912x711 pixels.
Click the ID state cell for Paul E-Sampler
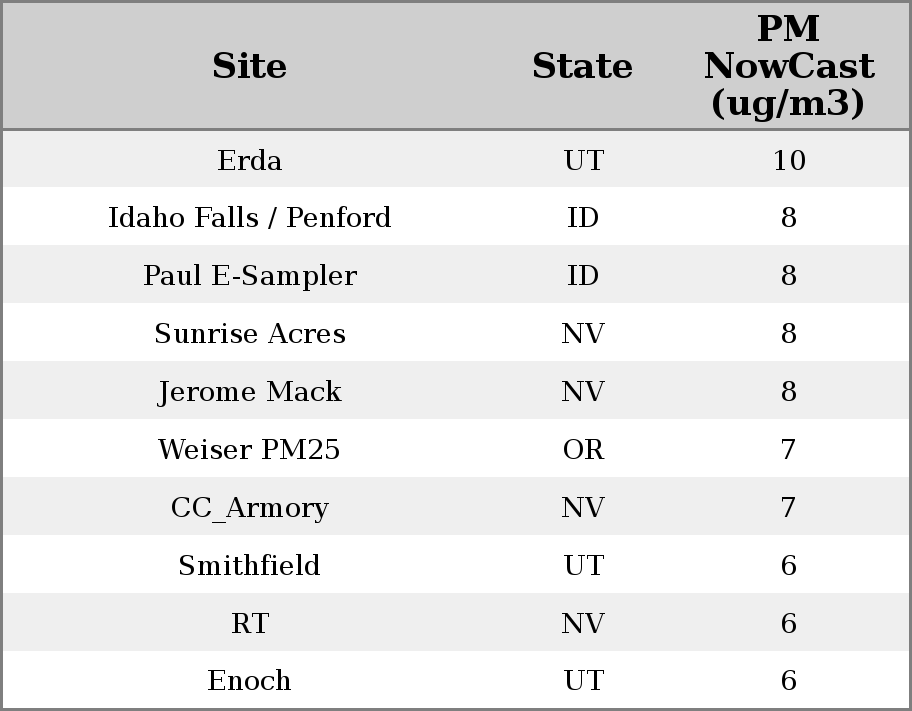click(583, 276)
